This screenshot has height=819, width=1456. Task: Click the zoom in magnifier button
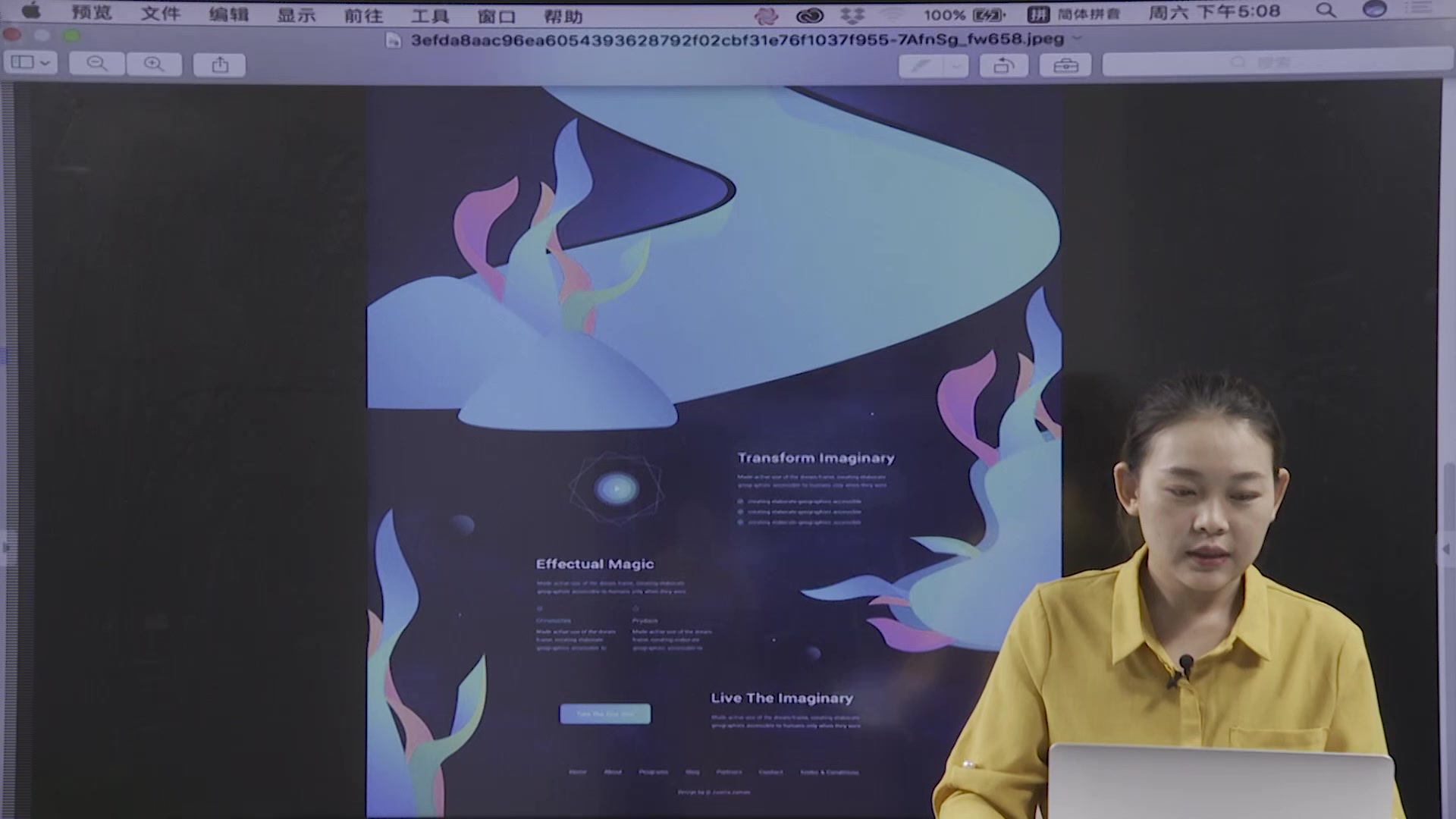coord(154,64)
